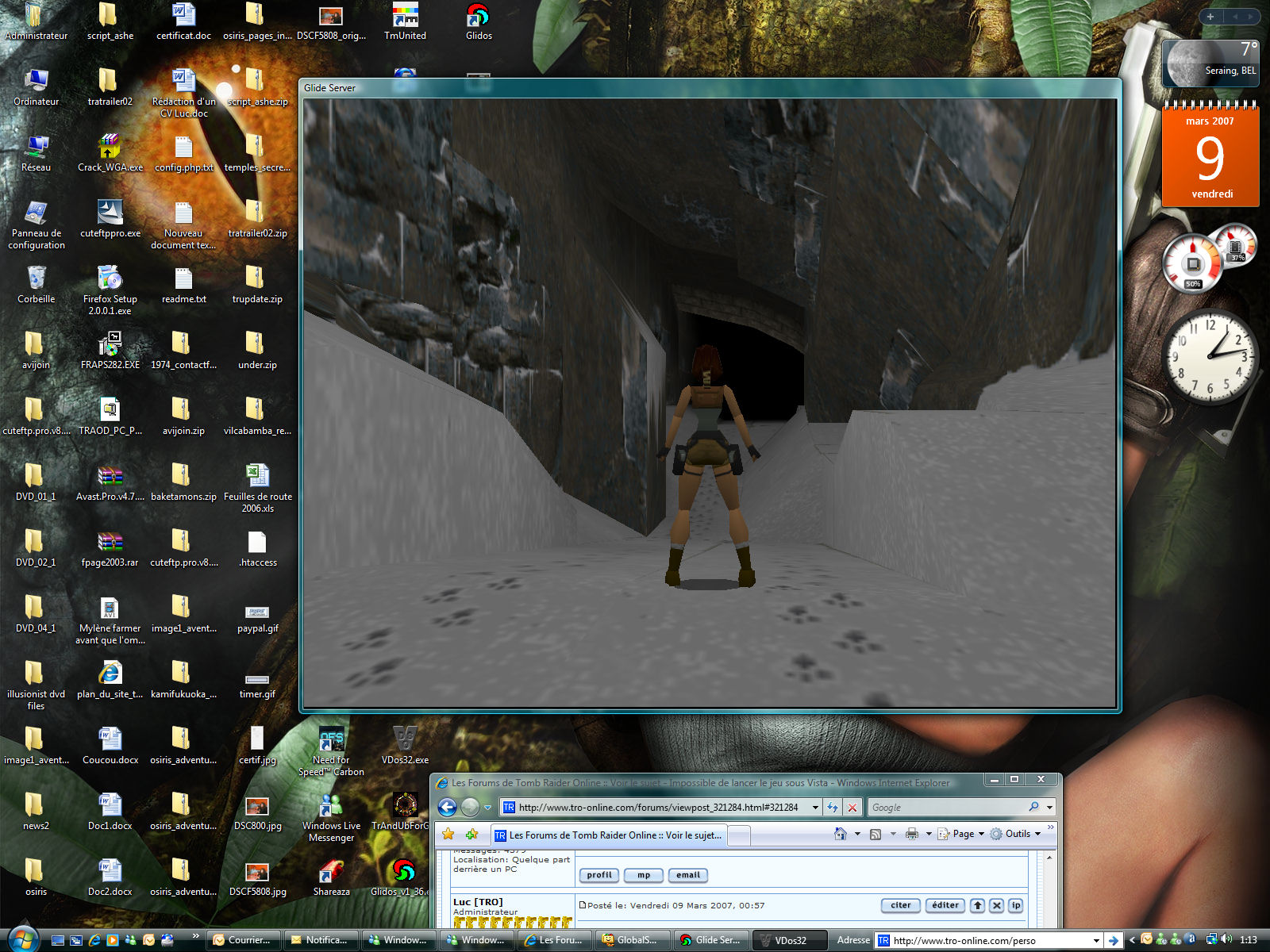Launch Windows Media Player from Quick Launch
The image size is (1270, 952).
(113, 940)
